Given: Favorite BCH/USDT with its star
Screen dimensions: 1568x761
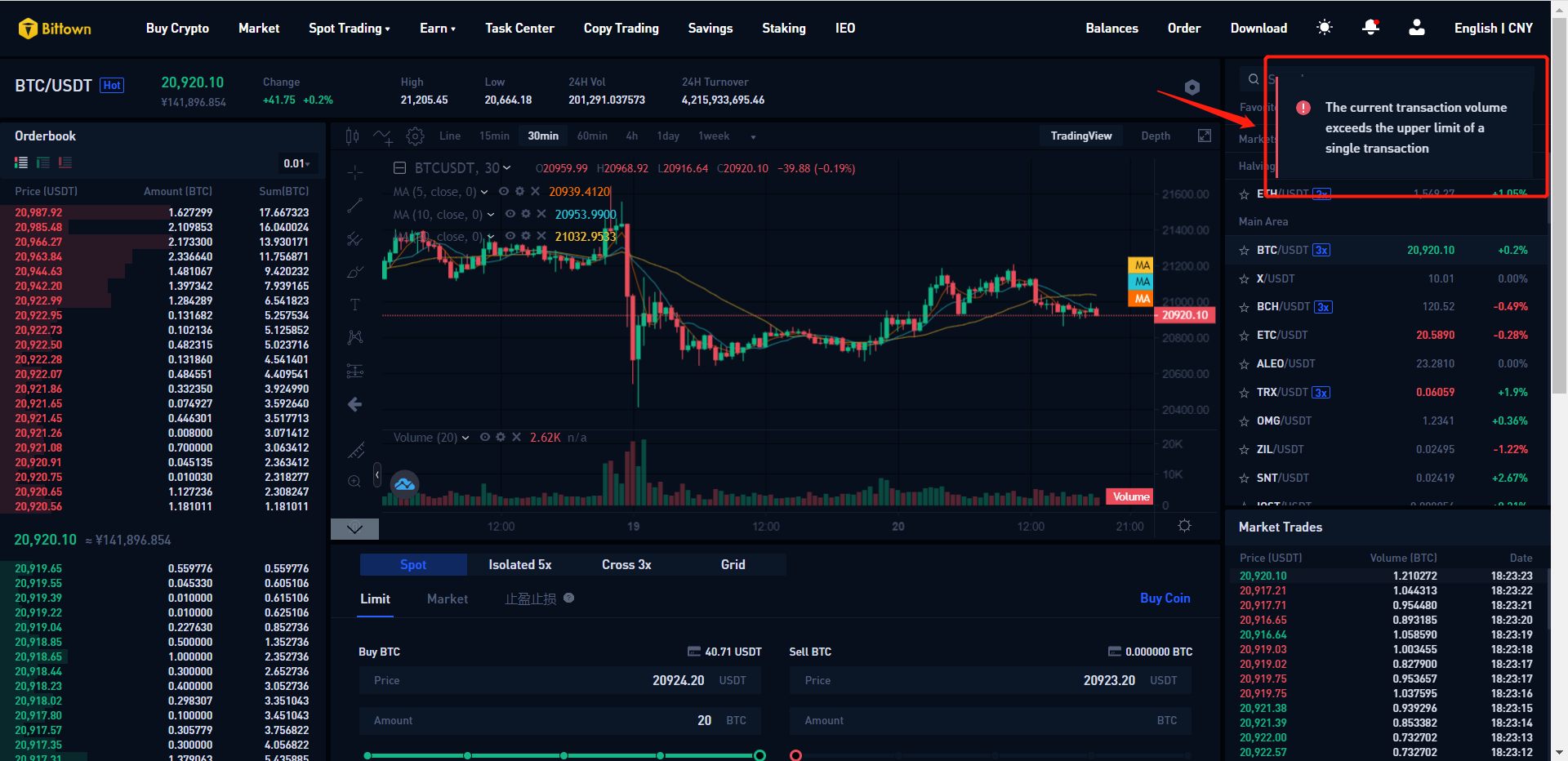Looking at the screenshot, I should [x=1245, y=308].
